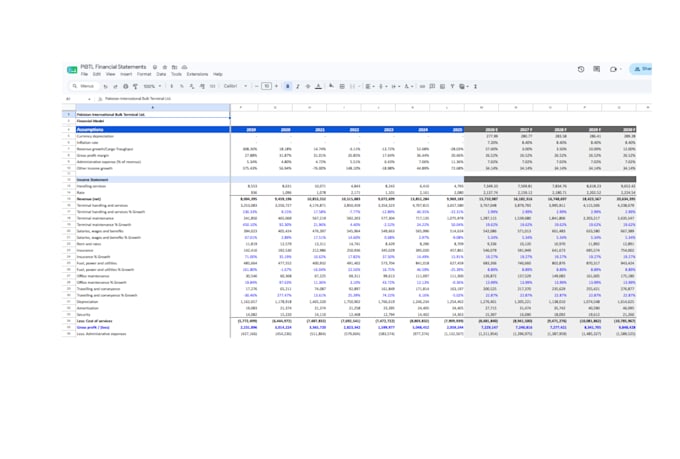
Task: Check the cloud document status icon
Action: [x=184, y=67]
